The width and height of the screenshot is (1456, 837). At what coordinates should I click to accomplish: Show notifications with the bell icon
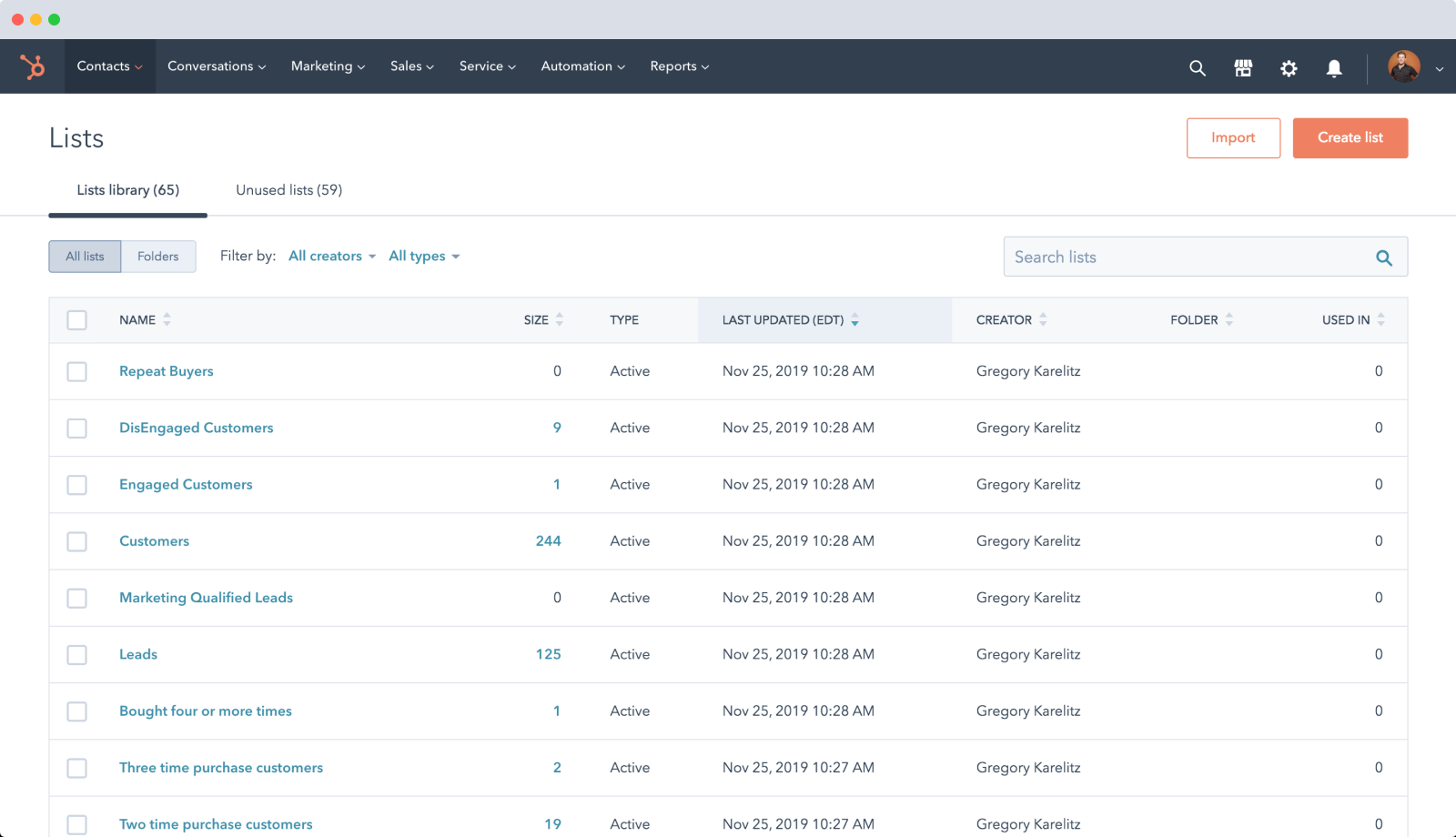coord(1334,68)
